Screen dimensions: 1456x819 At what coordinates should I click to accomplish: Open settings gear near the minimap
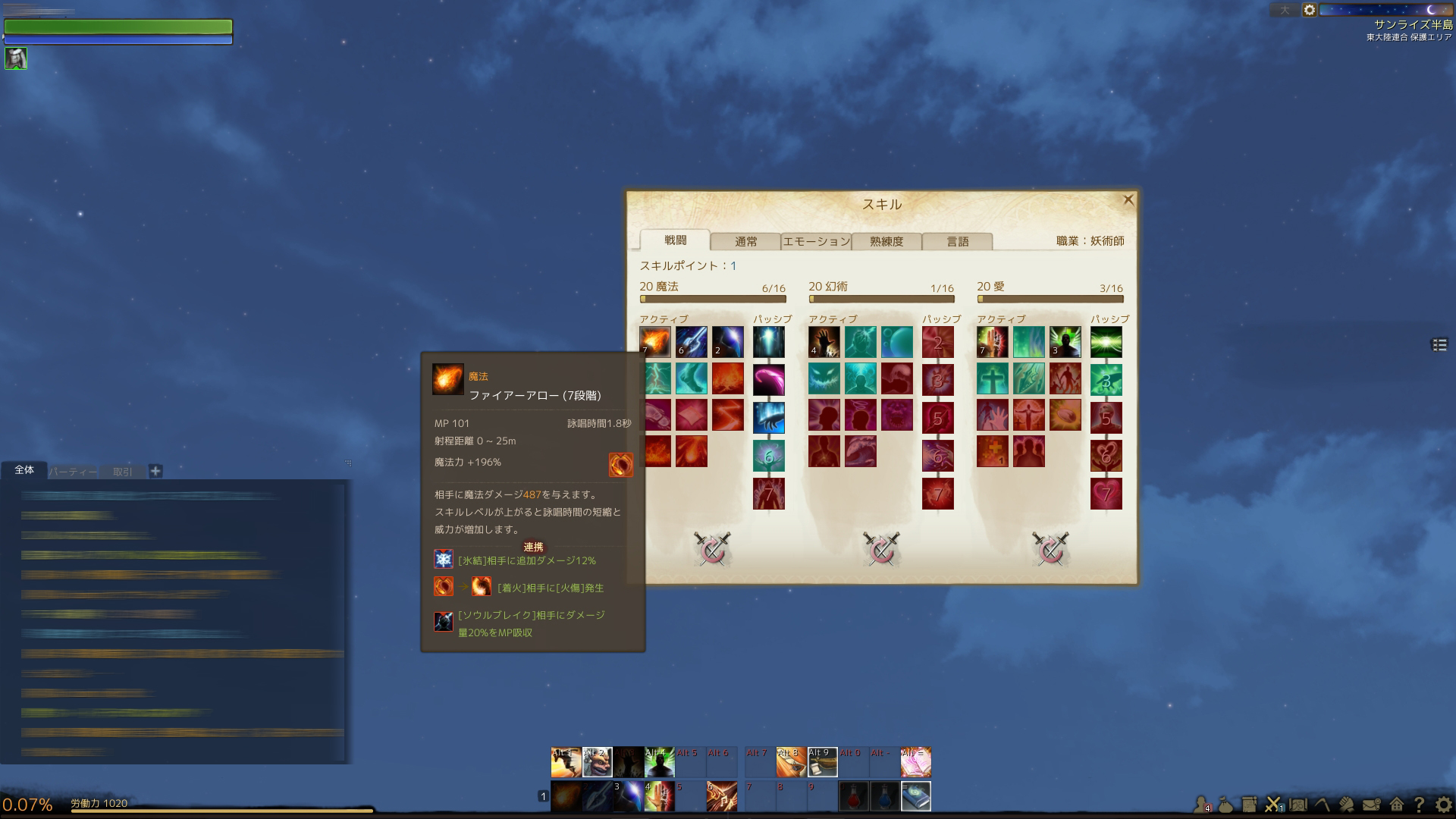(x=1309, y=10)
